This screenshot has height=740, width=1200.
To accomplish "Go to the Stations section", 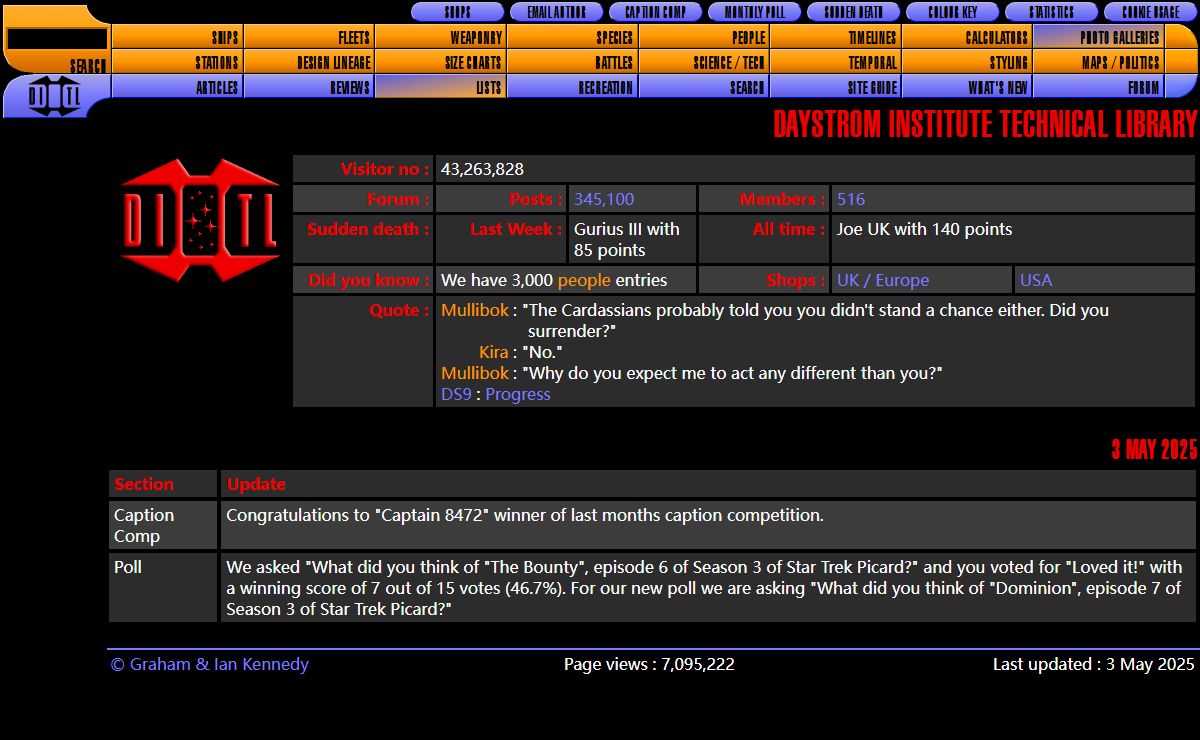I will coord(177,62).
